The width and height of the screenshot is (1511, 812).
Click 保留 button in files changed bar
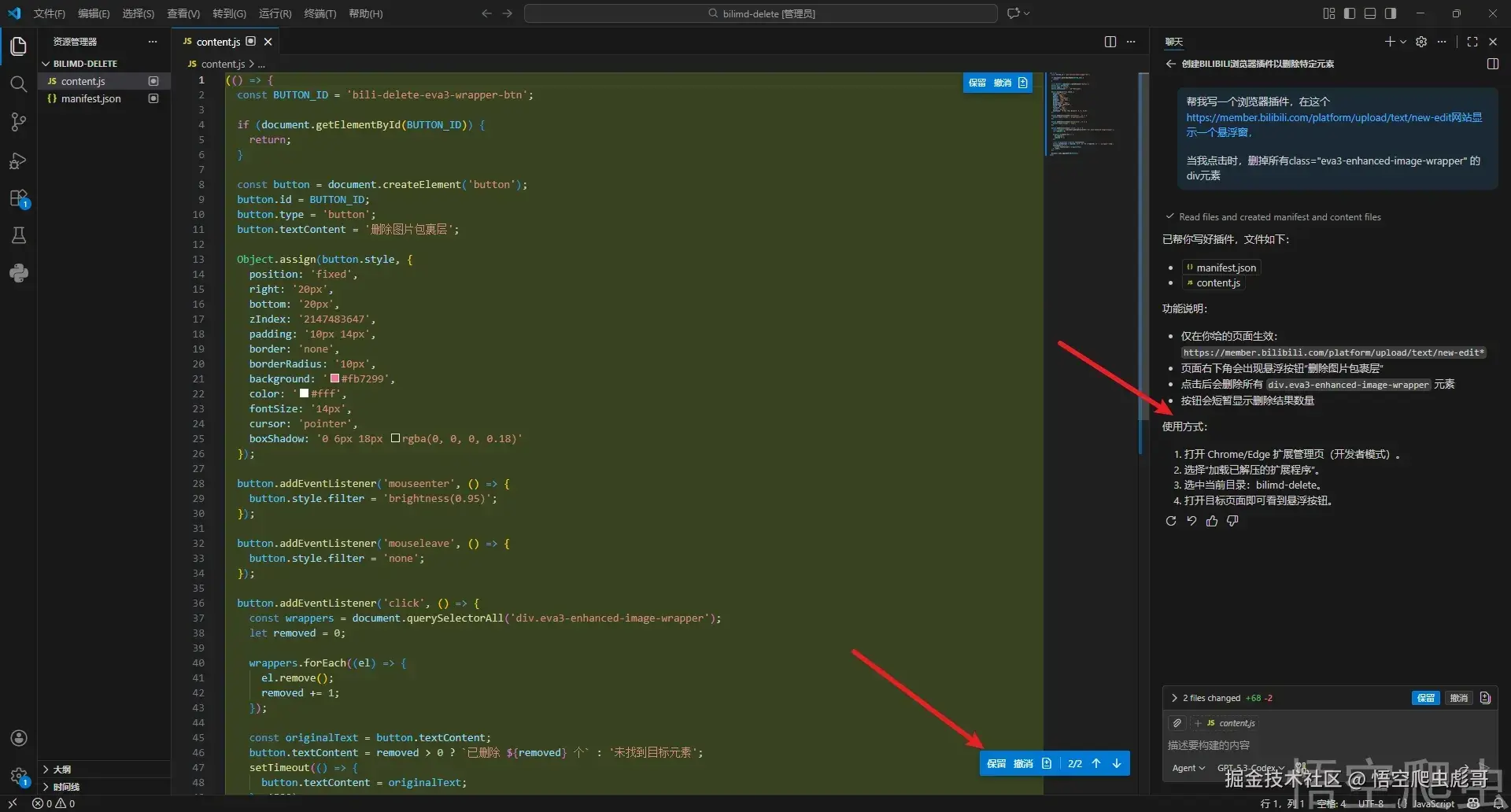[1425, 698]
